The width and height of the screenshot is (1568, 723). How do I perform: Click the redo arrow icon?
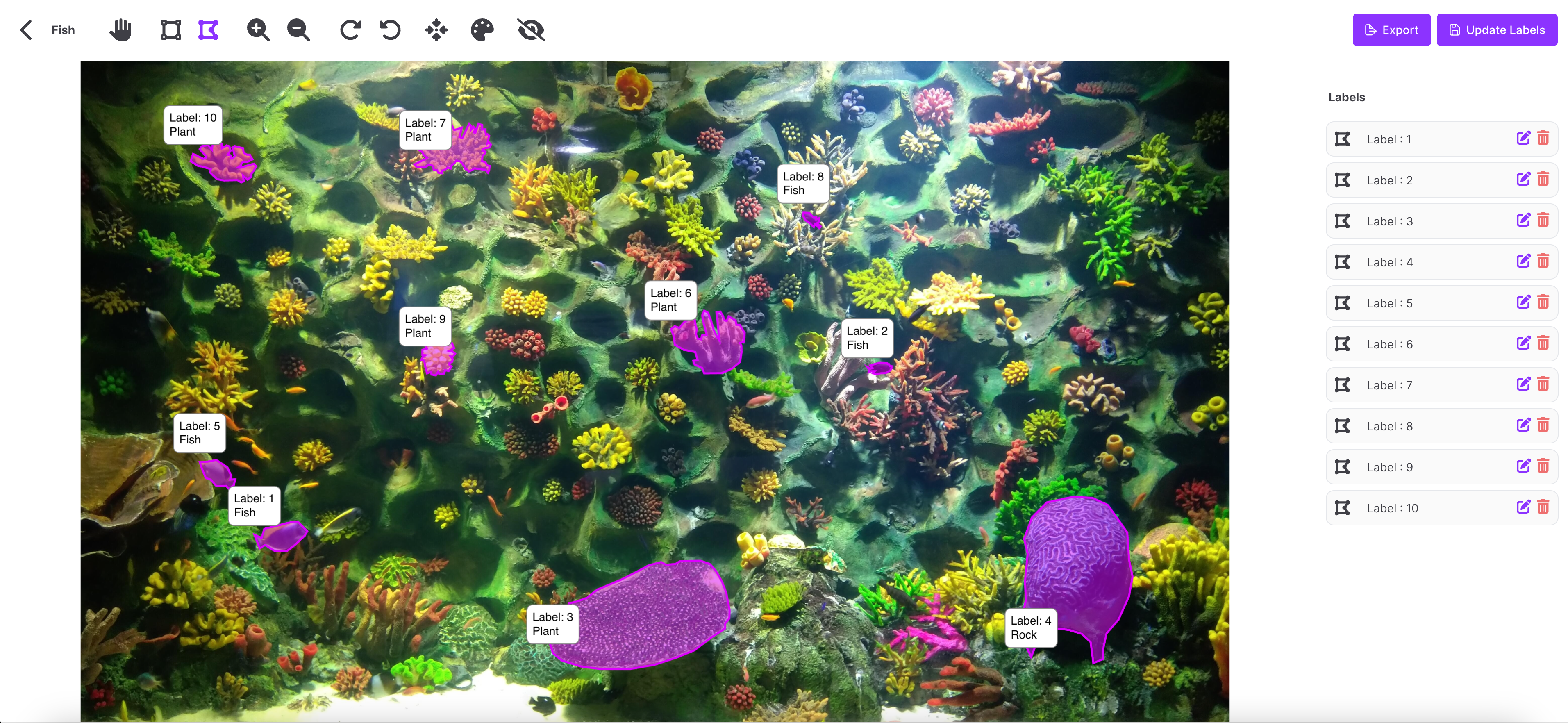351,30
